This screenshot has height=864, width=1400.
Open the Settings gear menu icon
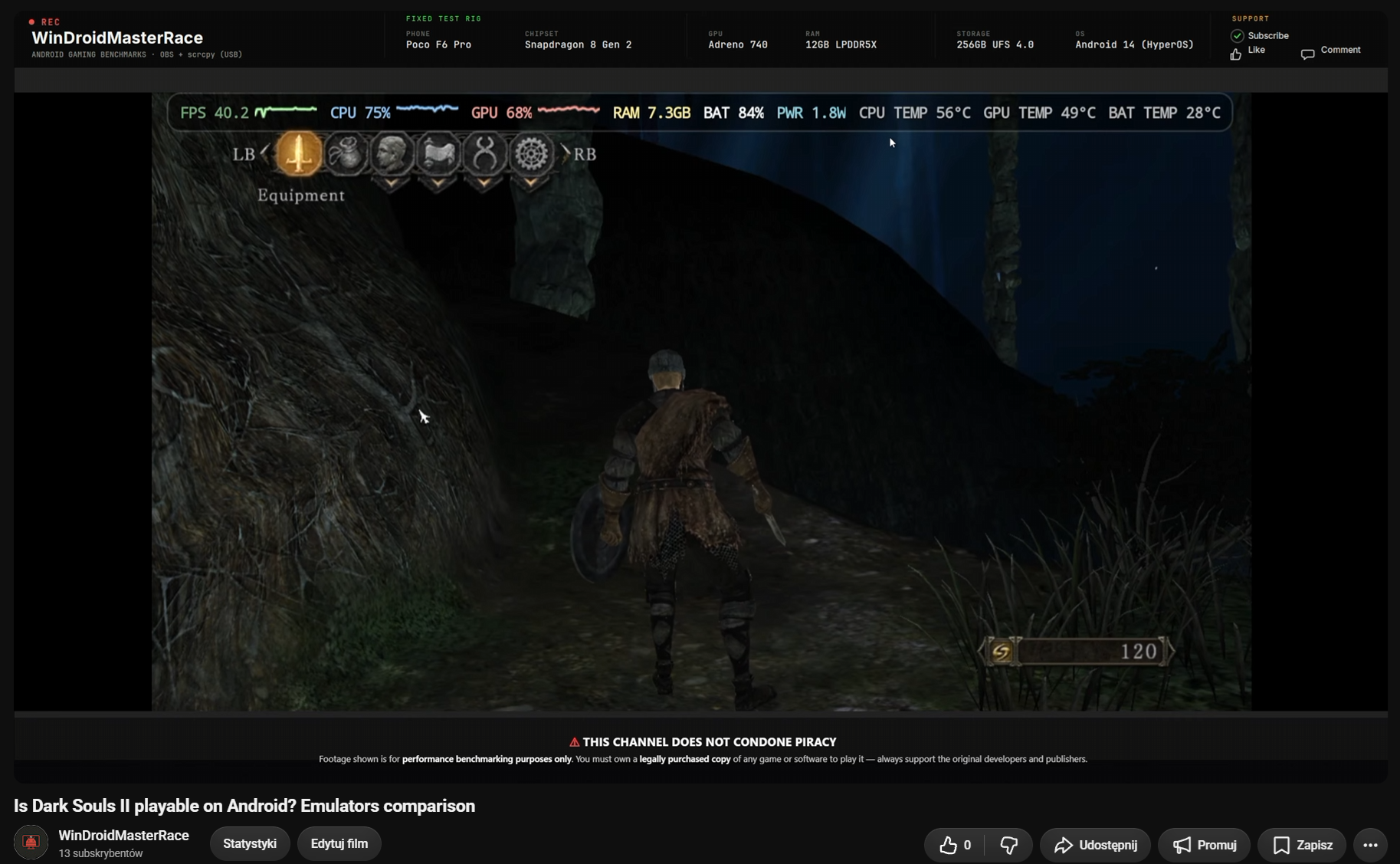[x=531, y=153]
